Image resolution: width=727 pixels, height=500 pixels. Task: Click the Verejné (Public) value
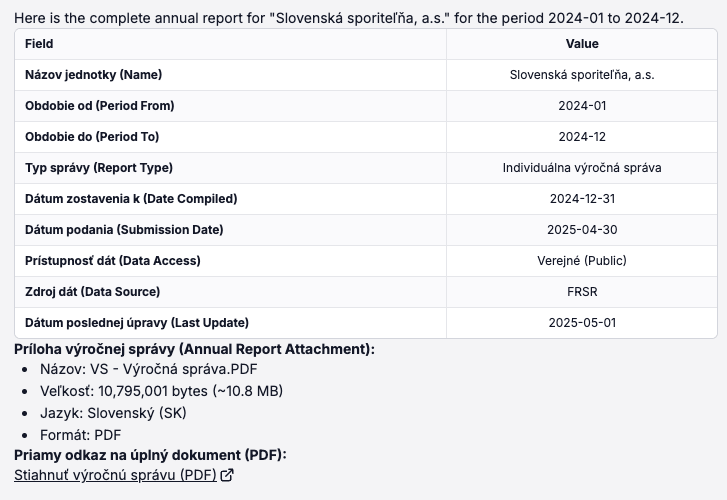tap(582, 261)
